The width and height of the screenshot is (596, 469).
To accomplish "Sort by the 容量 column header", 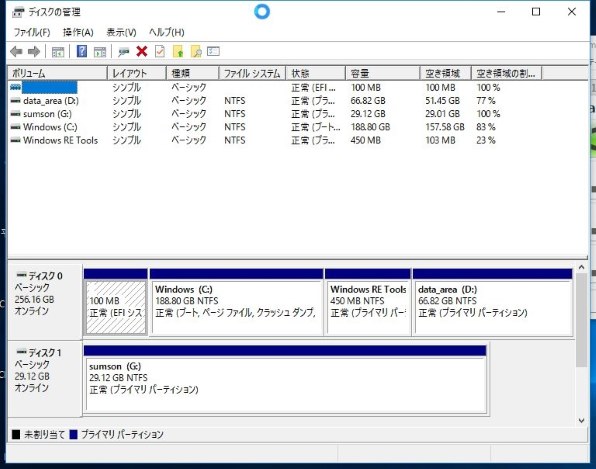I will 383,73.
